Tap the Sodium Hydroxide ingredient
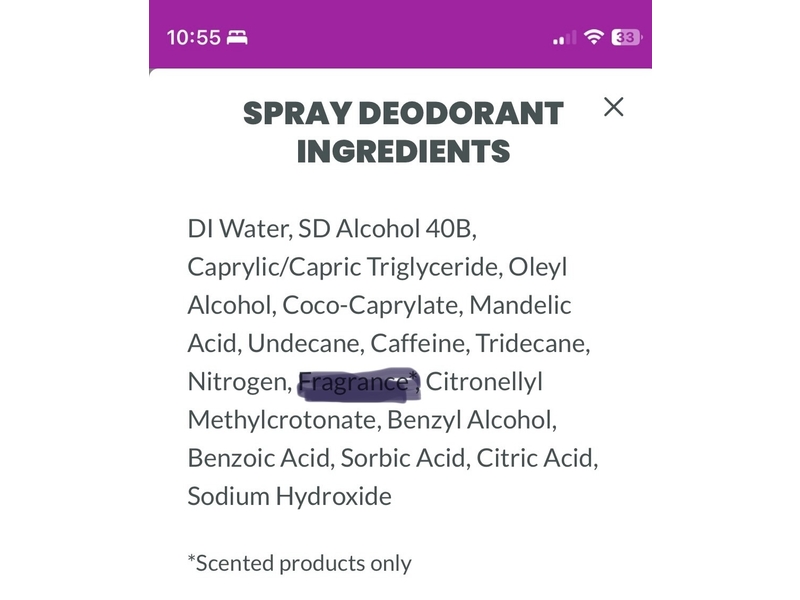The width and height of the screenshot is (800, 600). 289,496
